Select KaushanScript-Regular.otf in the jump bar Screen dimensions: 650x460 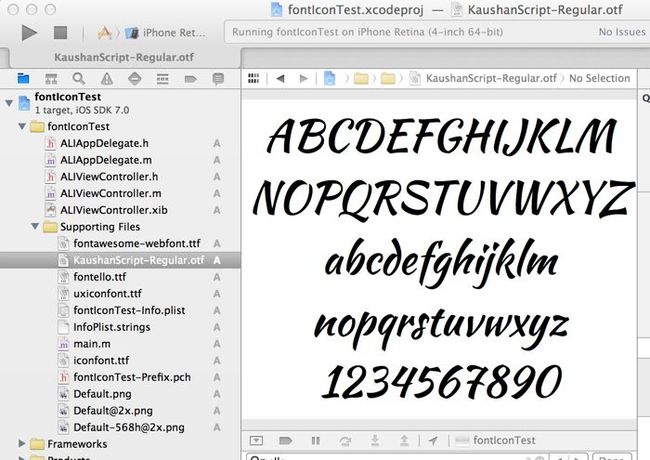pos(491,78)
